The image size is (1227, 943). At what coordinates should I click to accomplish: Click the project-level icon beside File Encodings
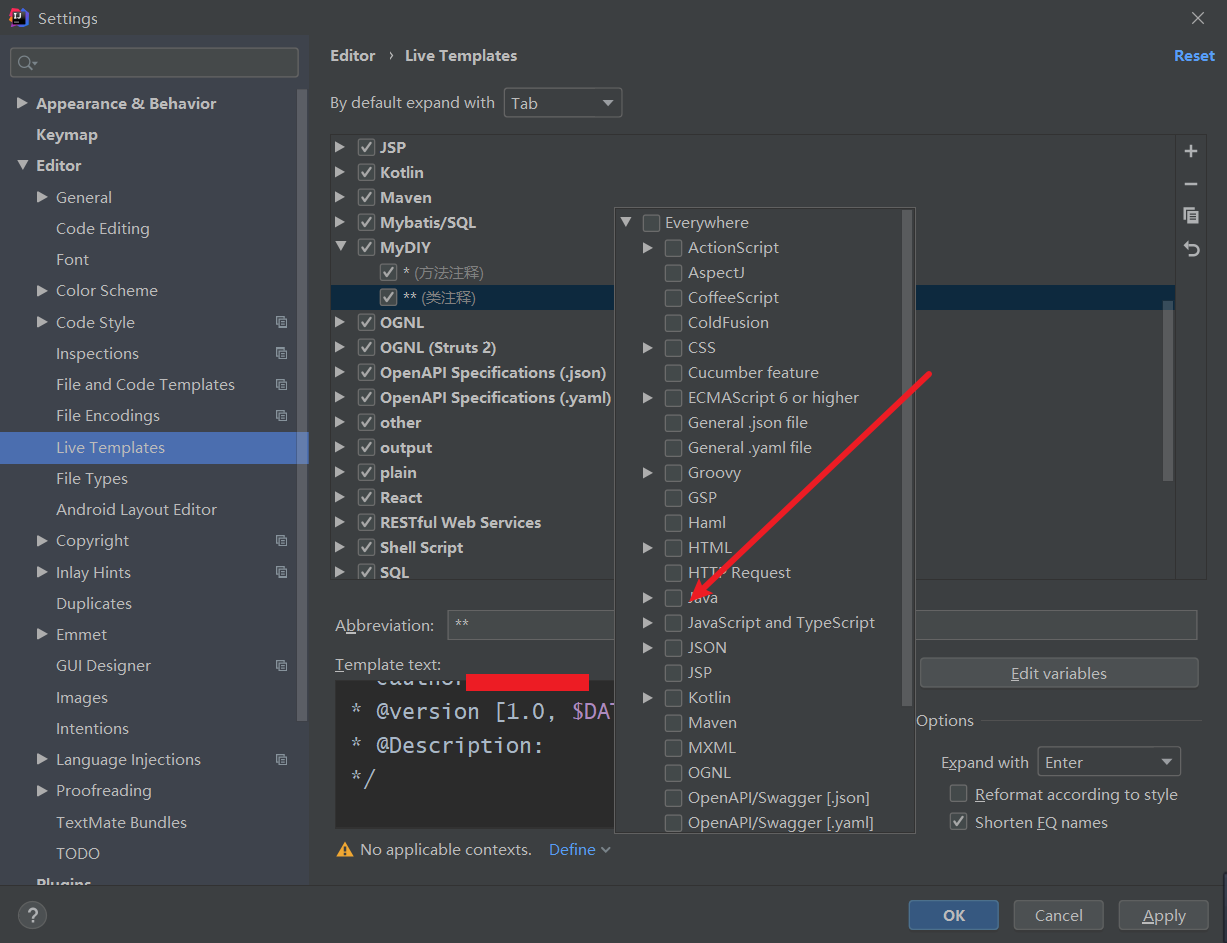(x=281, y=415)
